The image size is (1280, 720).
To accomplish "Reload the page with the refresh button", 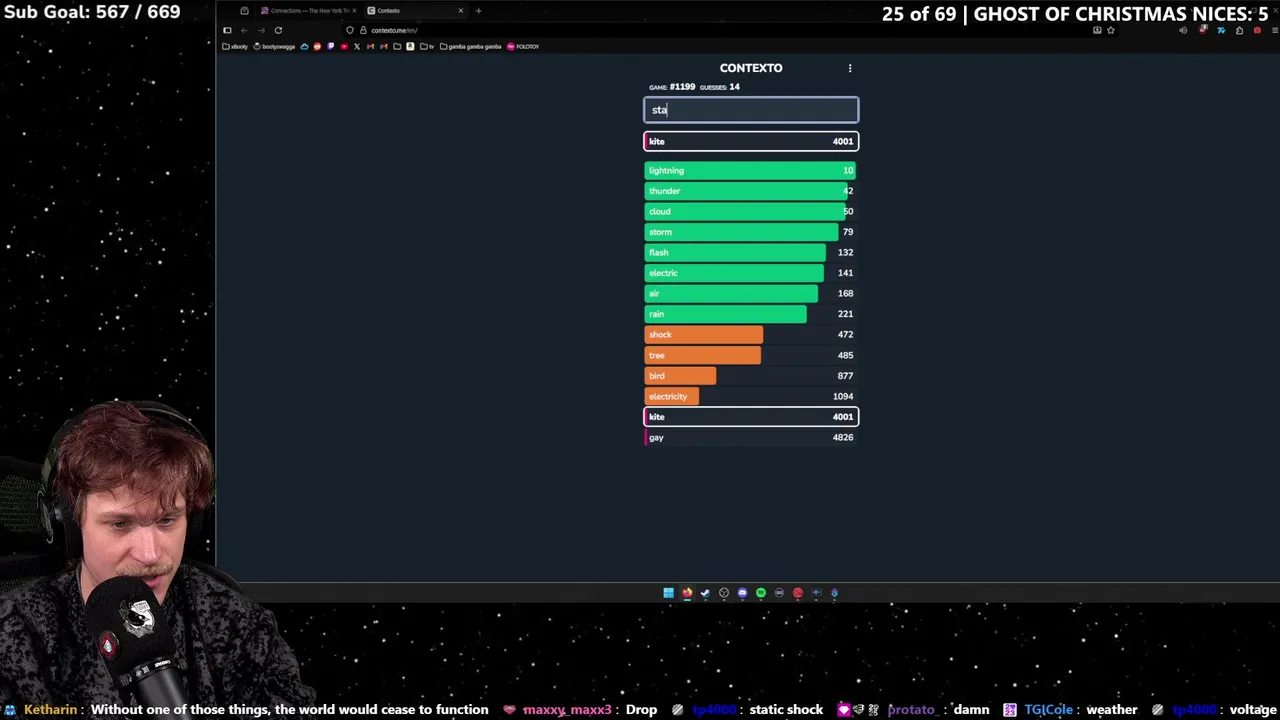I will pyautogui.click(x=278, y=30).
